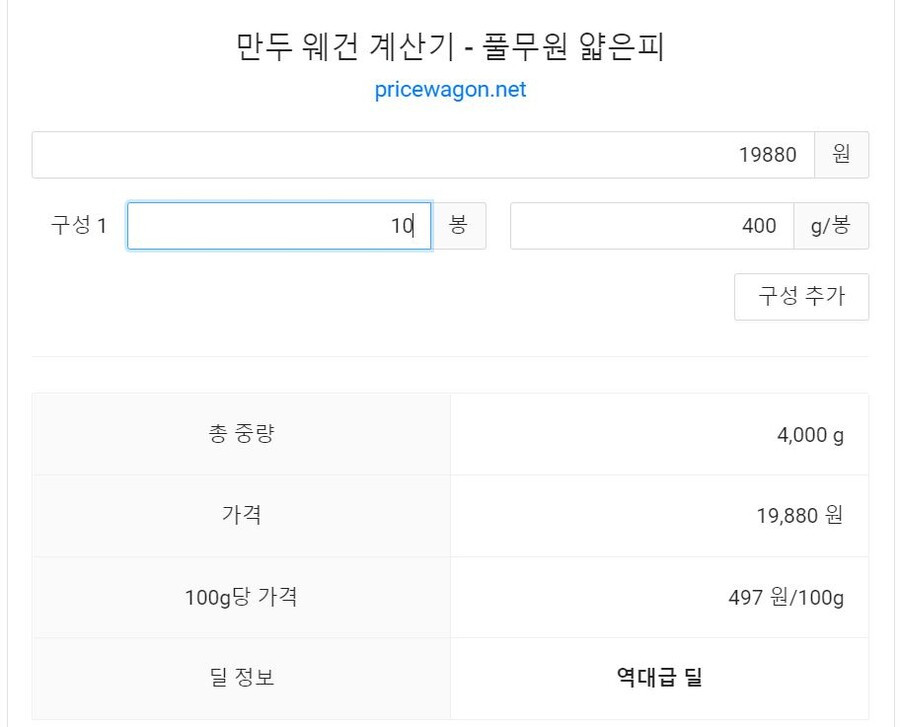The width and height of the screenshot is (900, 727).
Task: Click the horizontal divider above results table
Action: [x=450, y=356]
